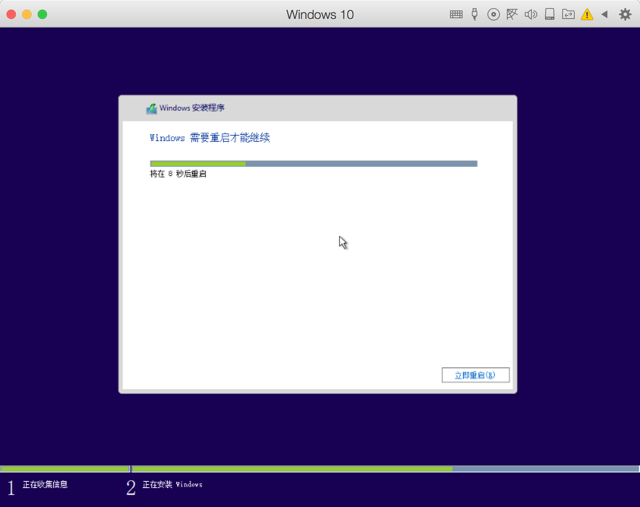Screen dimensions: 640x507
Task: Click the Windows 安装程序 setup icon
Action: 151,109
